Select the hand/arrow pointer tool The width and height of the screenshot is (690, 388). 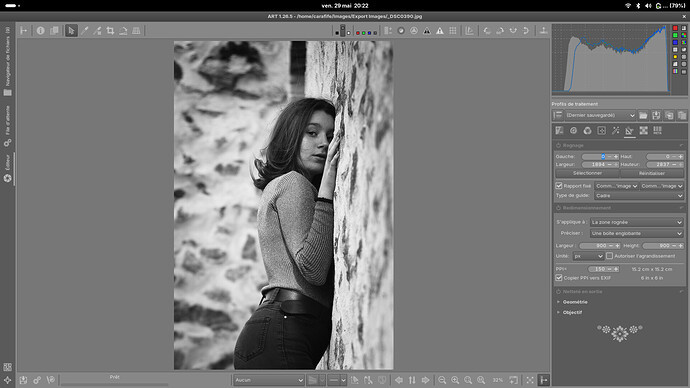point(71,30)
